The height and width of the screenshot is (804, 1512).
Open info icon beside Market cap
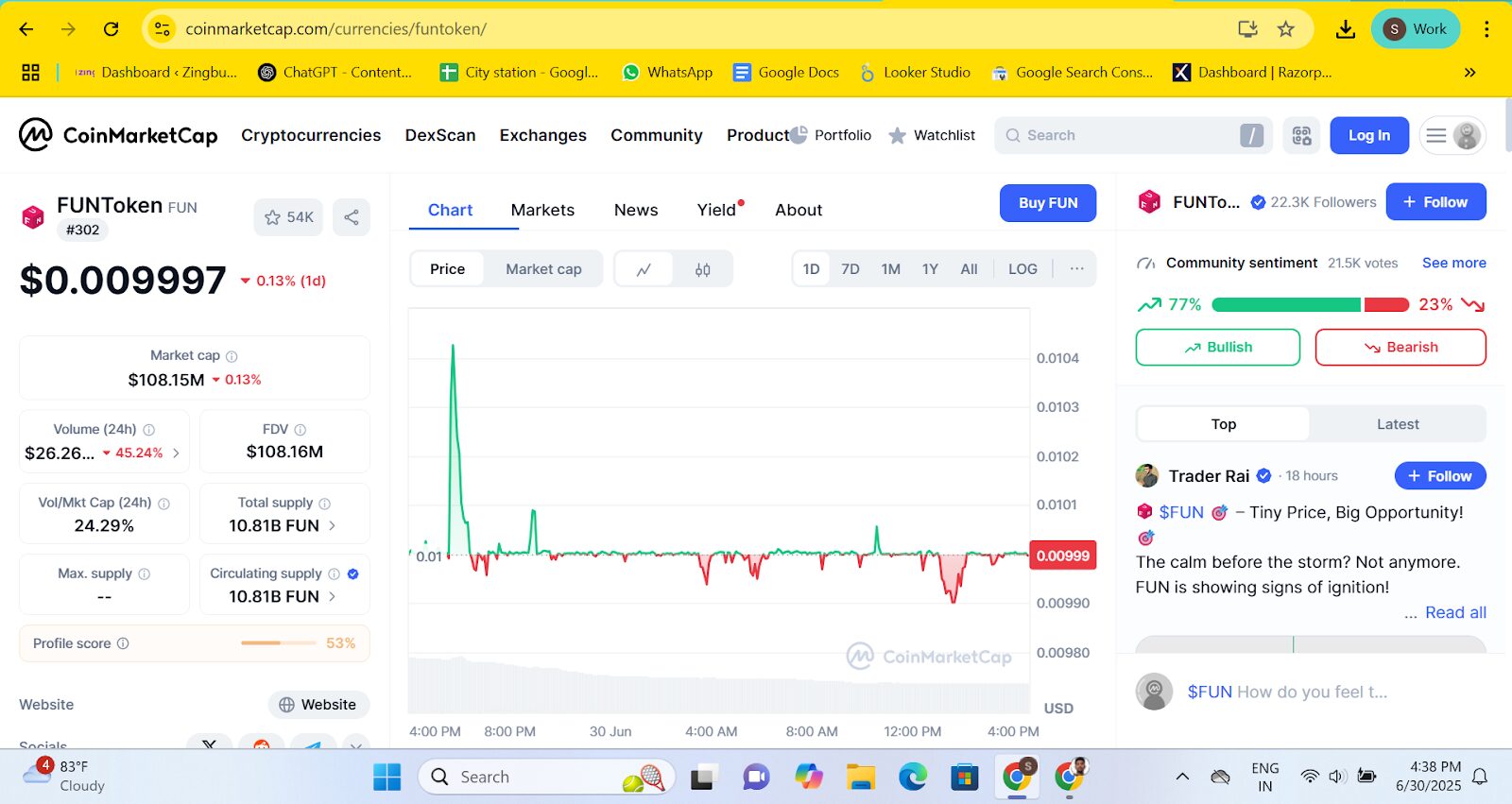tap(232, 356)
